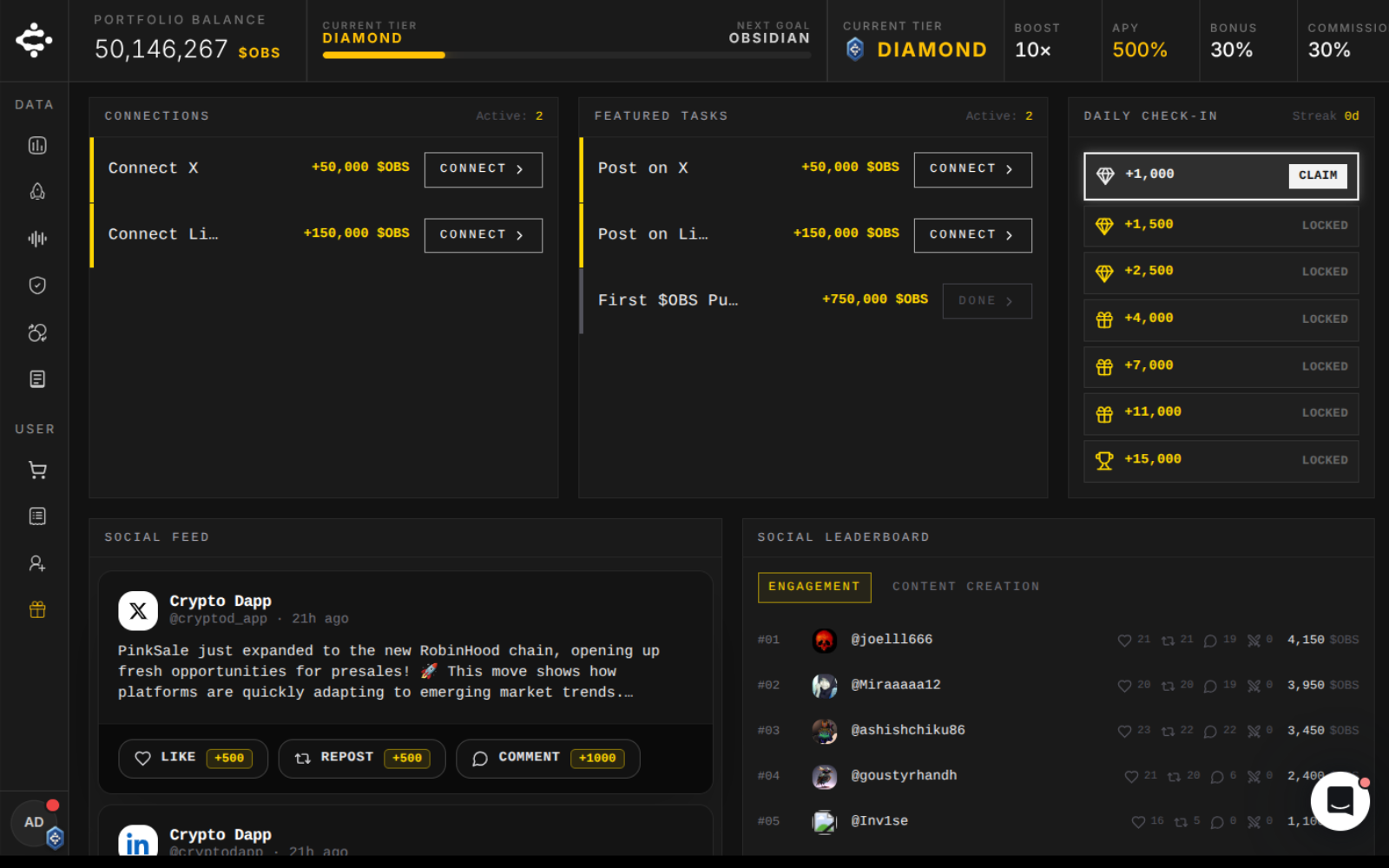Screen dimensions: 1389x868
Task: Click the Obsidian next goal label
Action: pos(769,38)
